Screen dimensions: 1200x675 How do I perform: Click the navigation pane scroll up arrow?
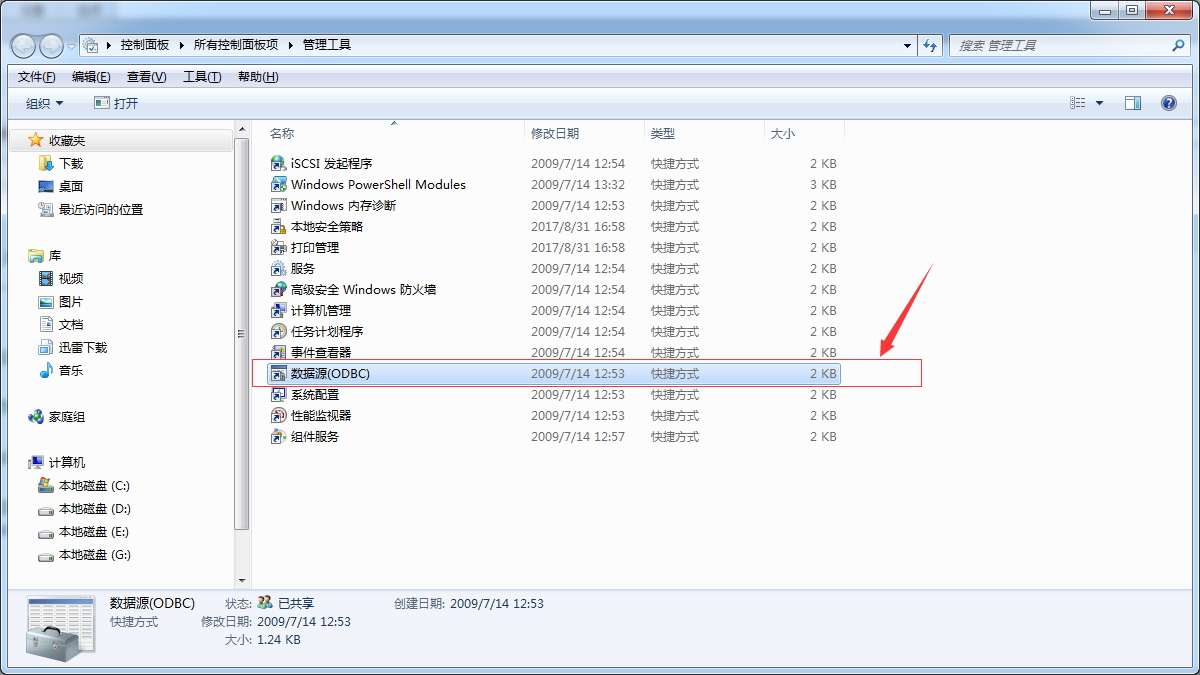click(241, 130)
